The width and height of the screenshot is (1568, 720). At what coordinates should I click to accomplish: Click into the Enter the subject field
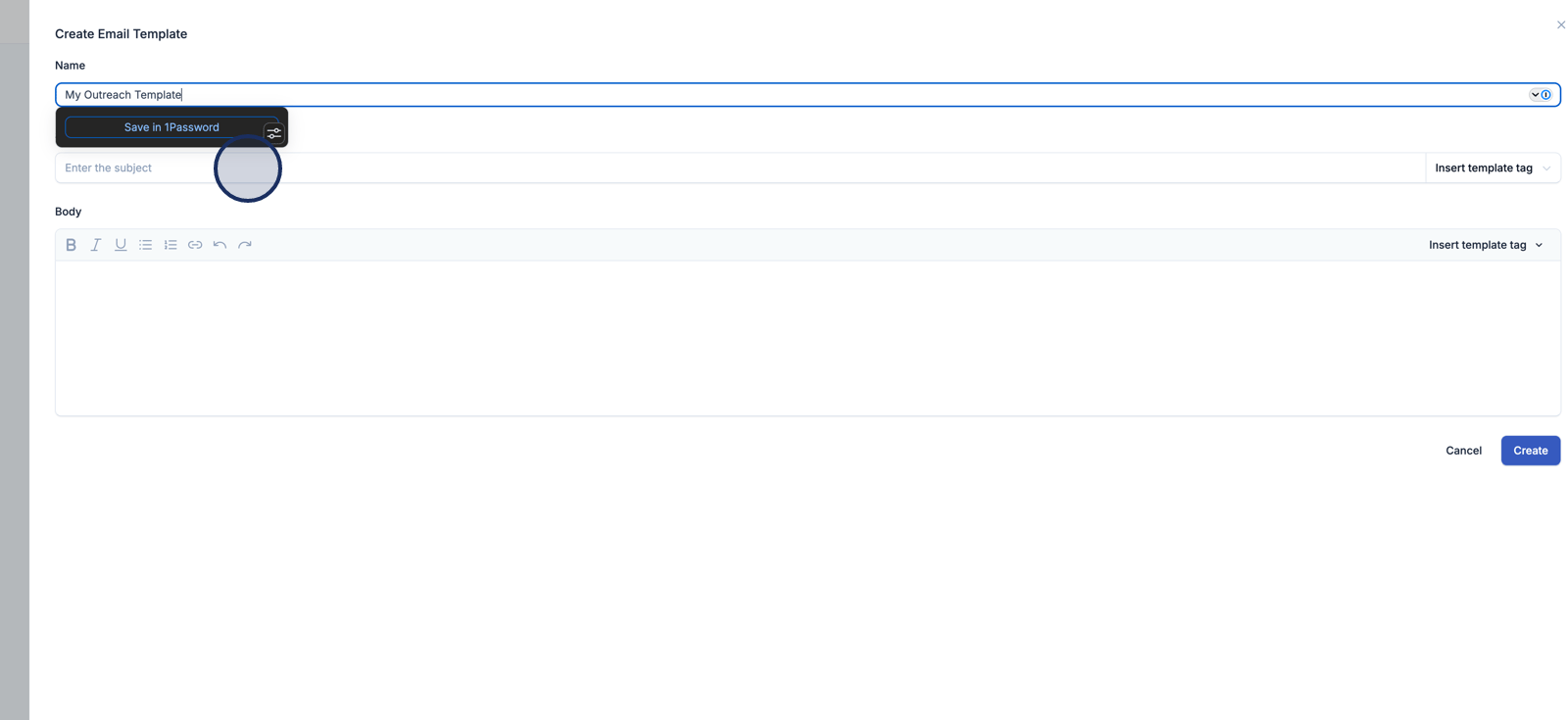(x=740, y=168)
